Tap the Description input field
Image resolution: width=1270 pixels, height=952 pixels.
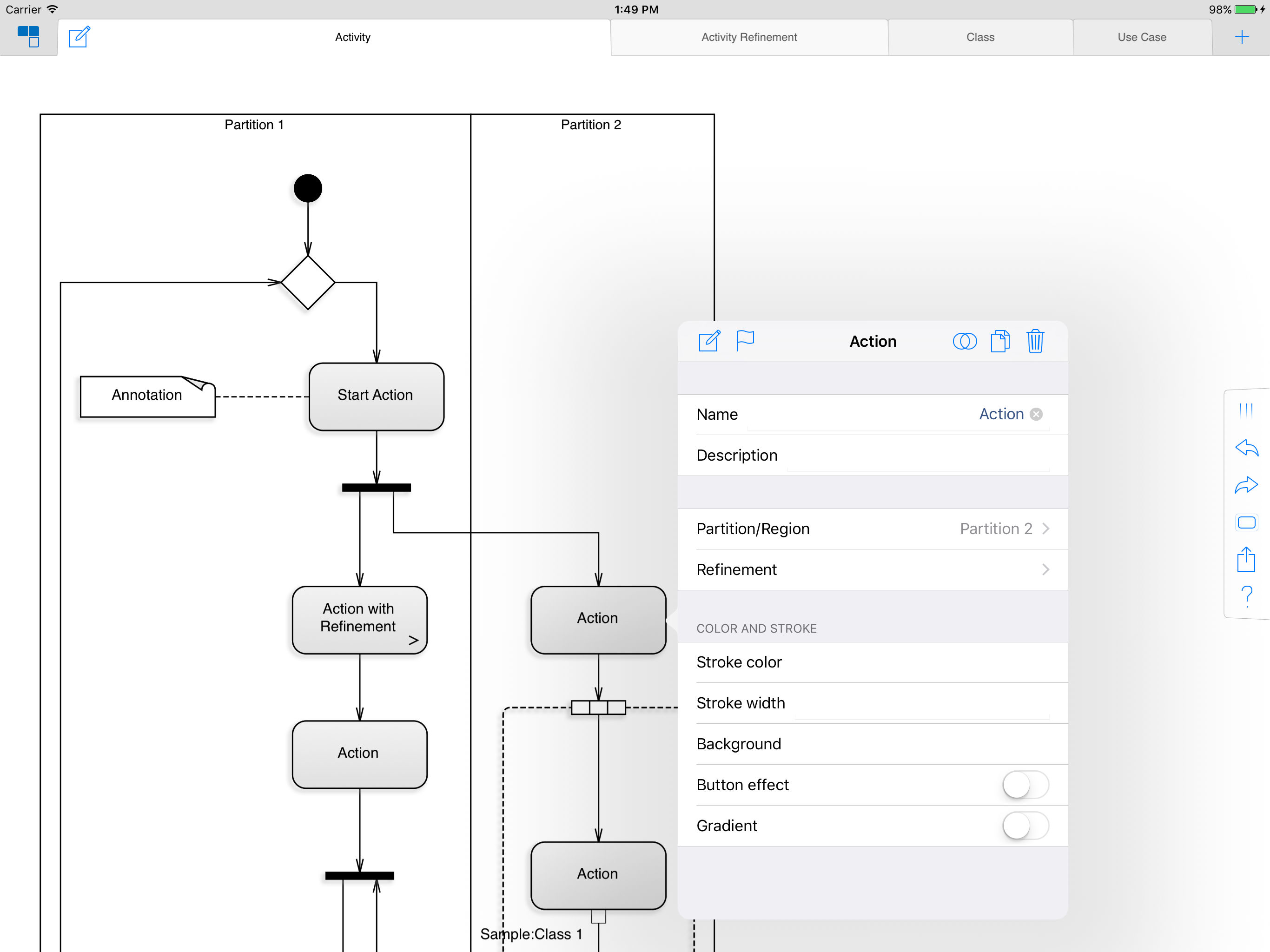918,456
